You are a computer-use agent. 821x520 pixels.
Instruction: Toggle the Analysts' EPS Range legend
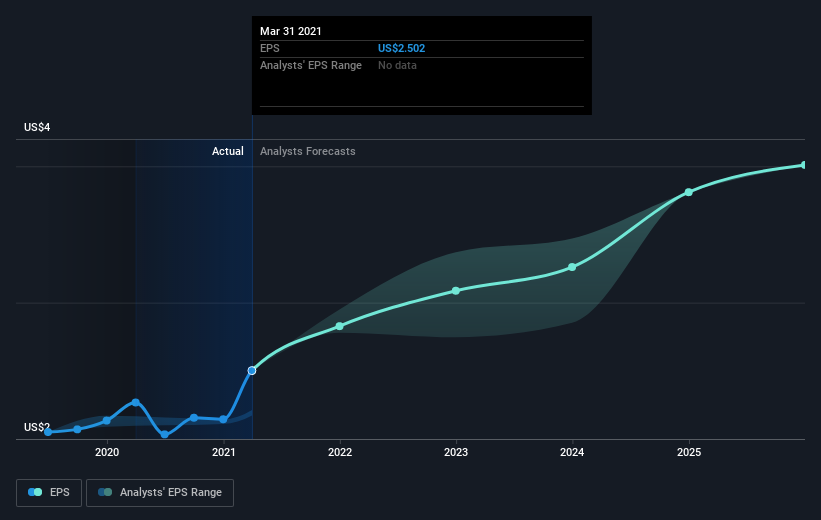click(x=160, y=493)
